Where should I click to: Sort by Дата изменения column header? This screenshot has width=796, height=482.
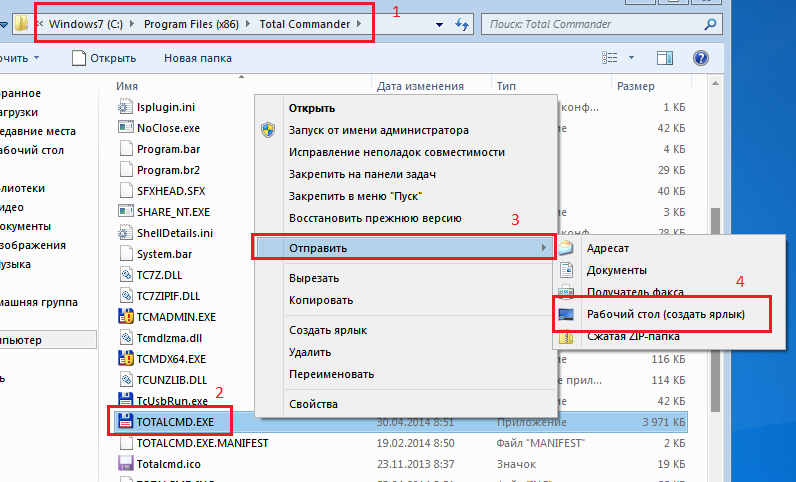pos(420,86)
